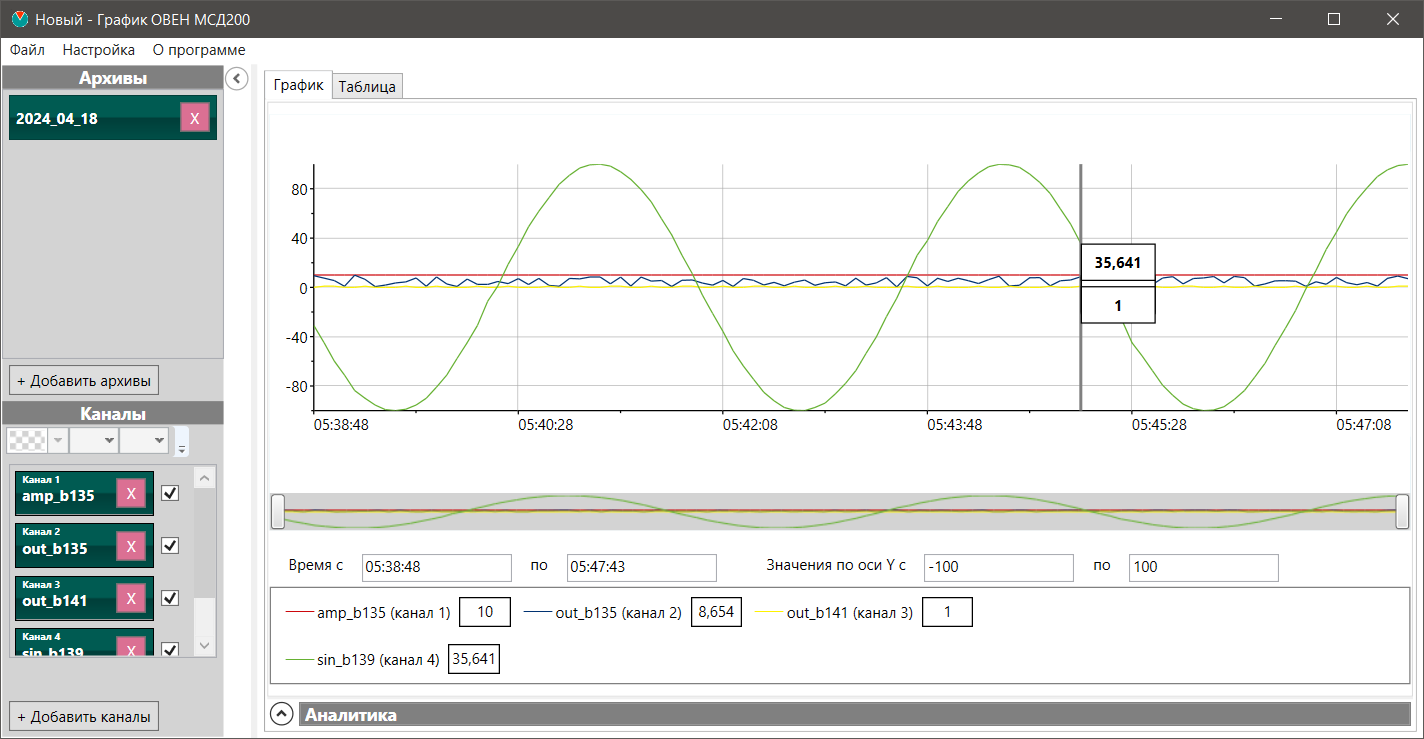Screen dimensions: 1424x739
Task: Uncheck visibility of channel amp_b135
Action: coord(170,493)
